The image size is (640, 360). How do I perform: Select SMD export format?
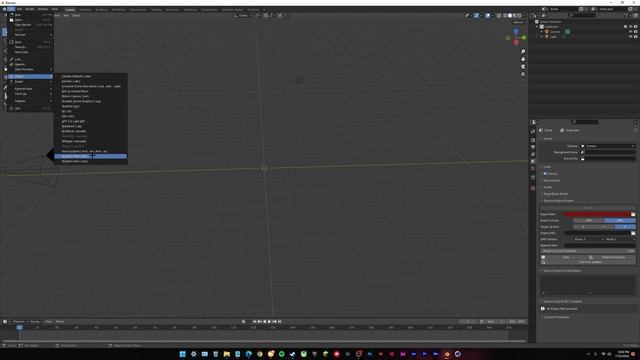point(589,220)
